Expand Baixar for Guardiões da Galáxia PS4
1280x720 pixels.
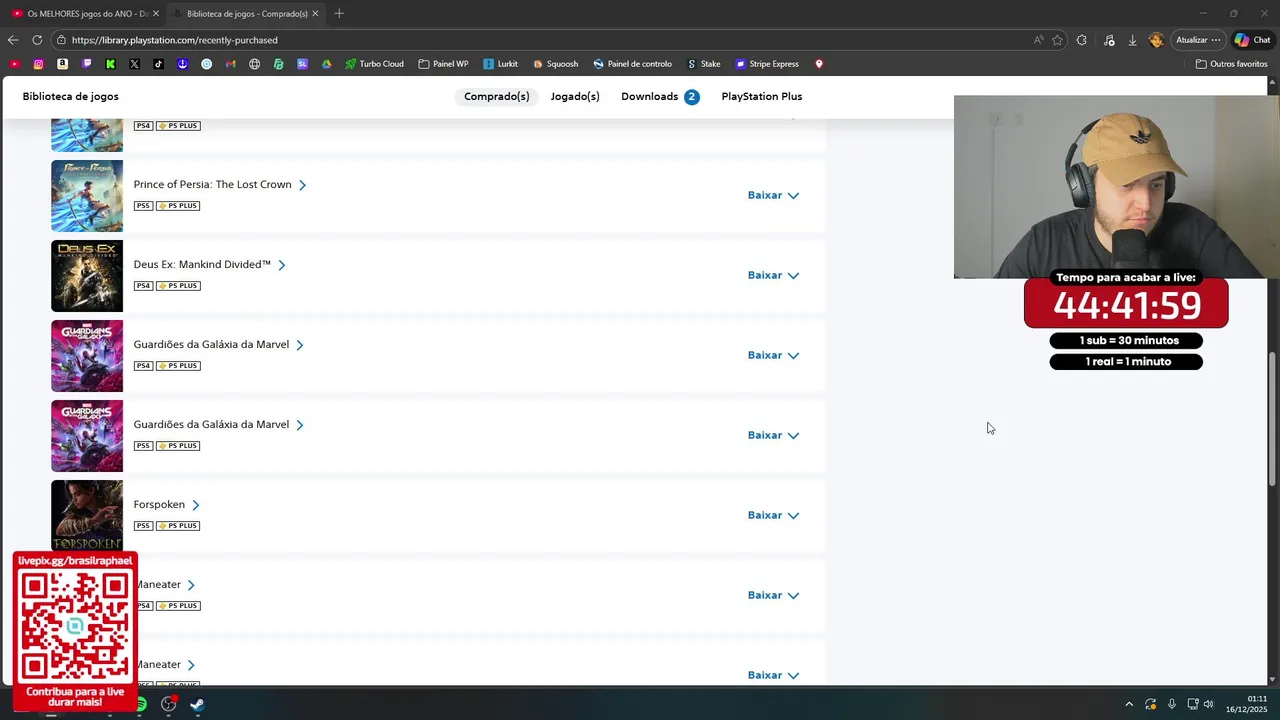click(x=773, y=355)
